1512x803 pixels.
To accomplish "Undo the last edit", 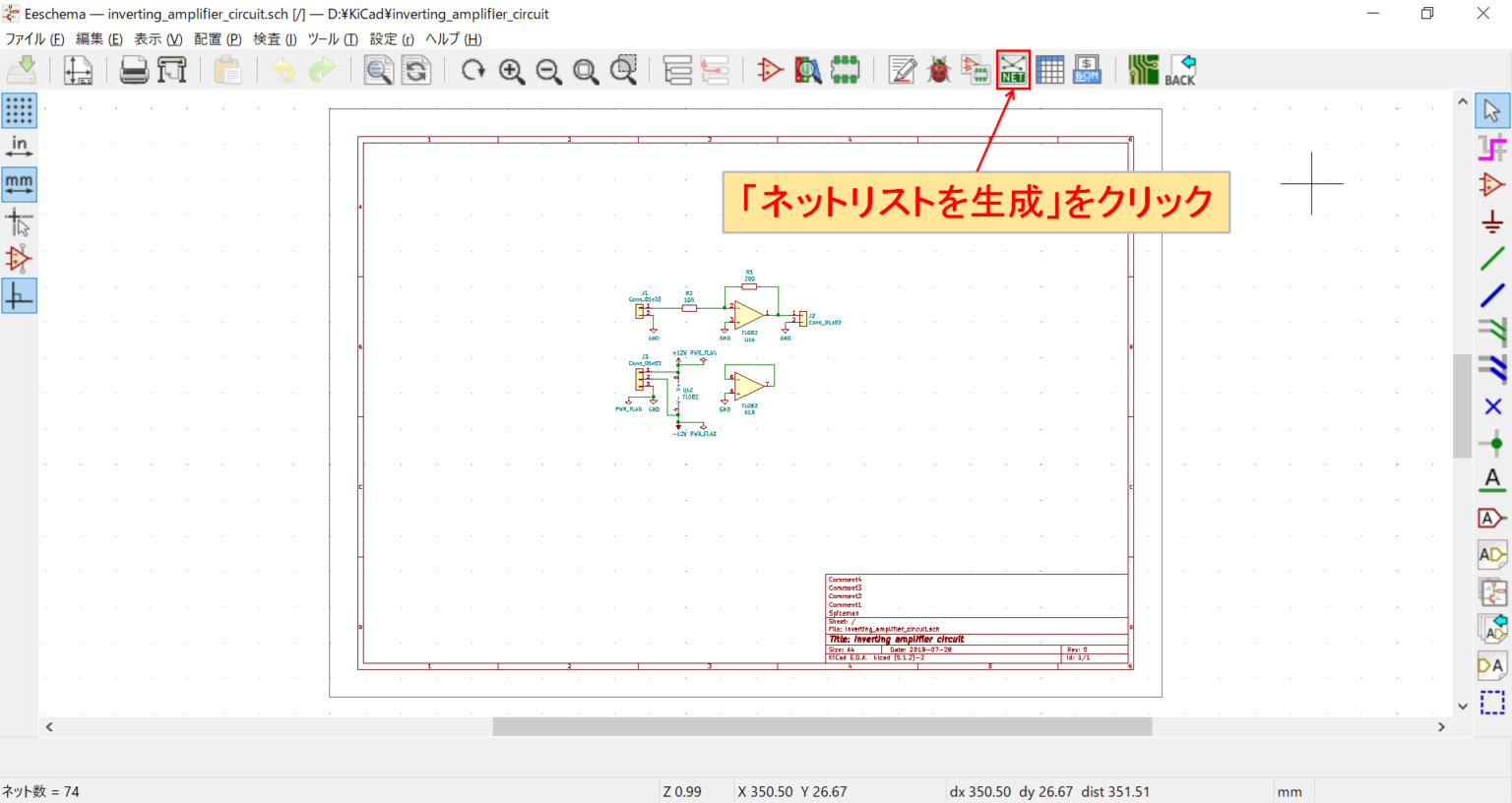I will click(284, 69).
